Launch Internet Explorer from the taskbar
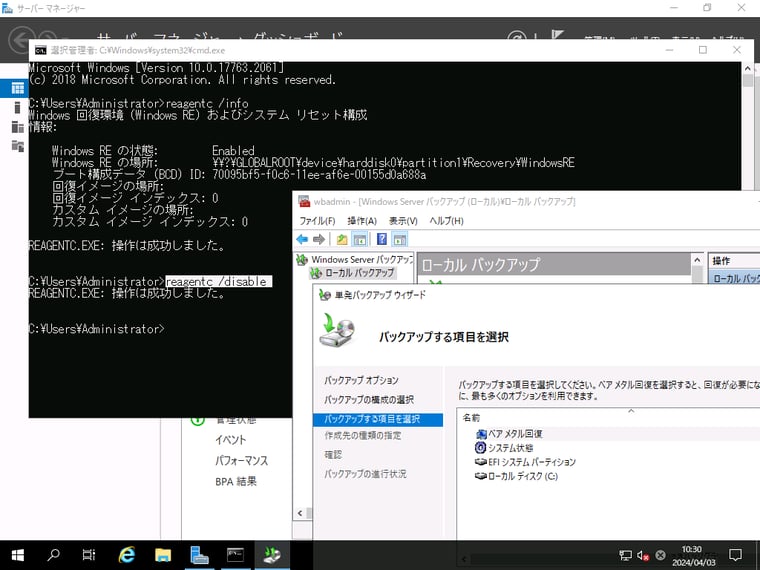Viewport: 760px width, 570px height. pos(127,555)
